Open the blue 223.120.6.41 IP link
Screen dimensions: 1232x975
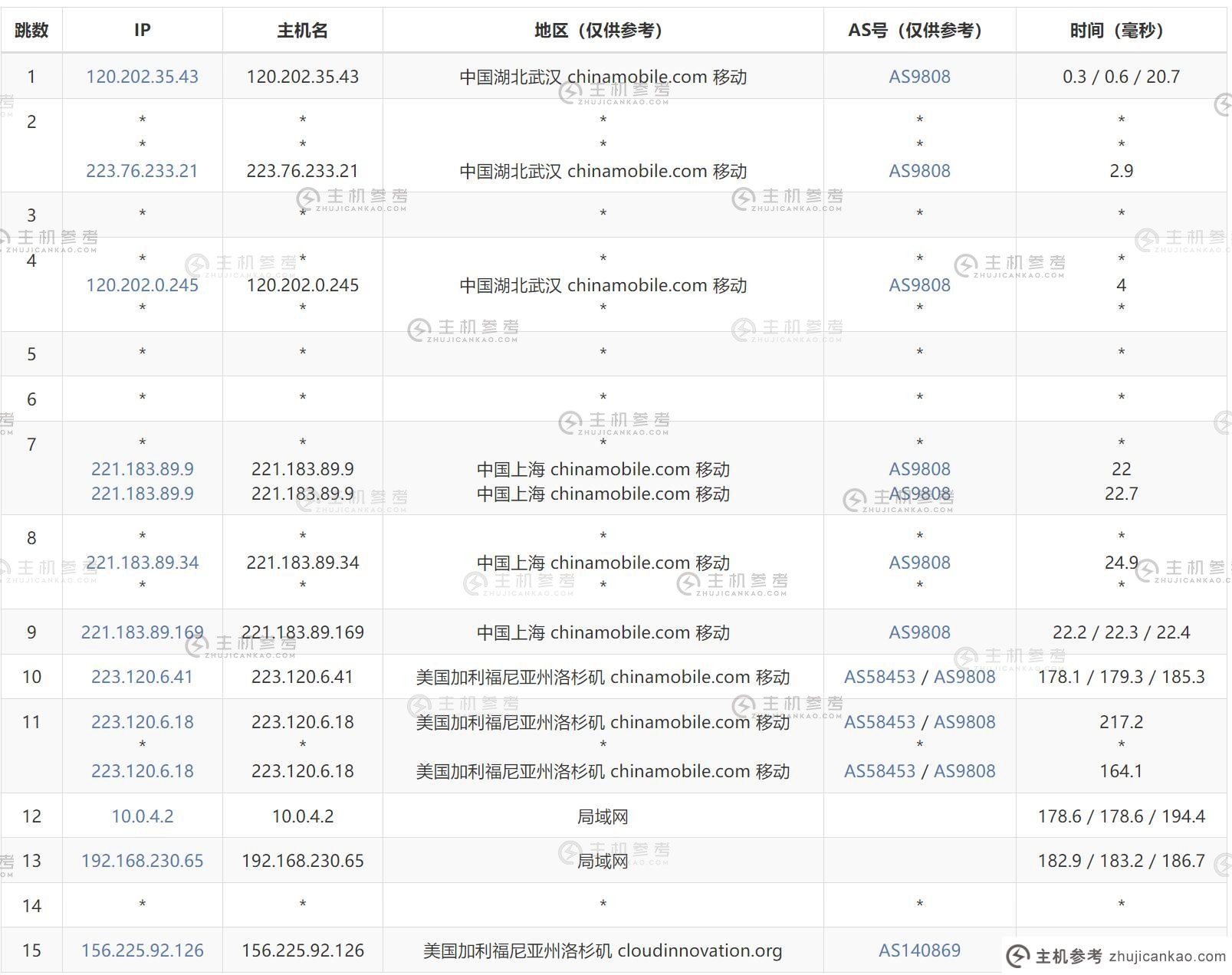(142, 677)
